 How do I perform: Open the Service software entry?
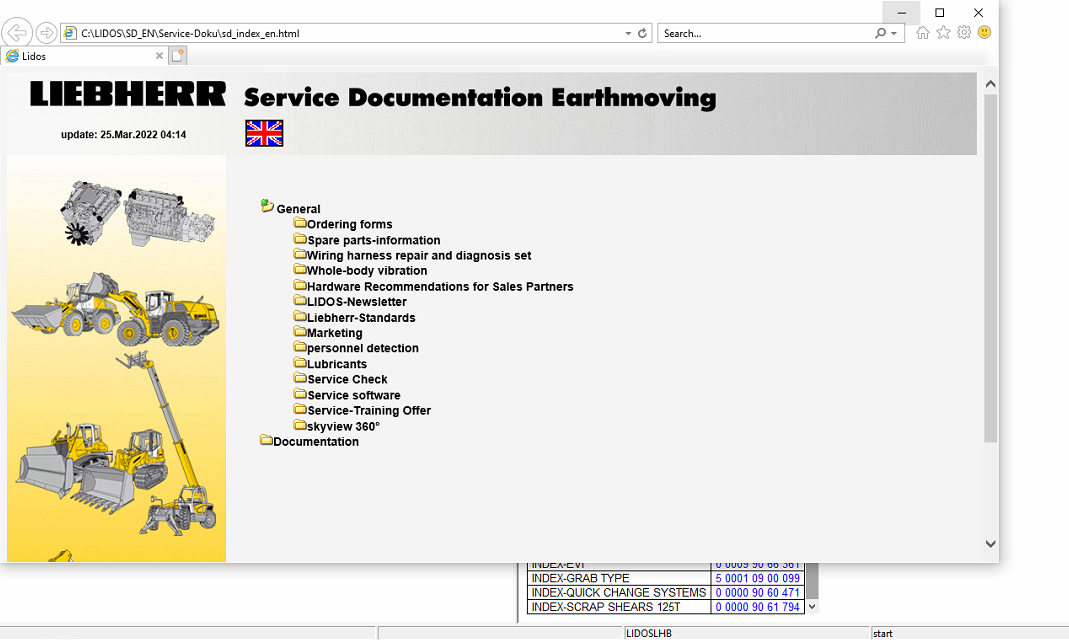pos(354,395)
